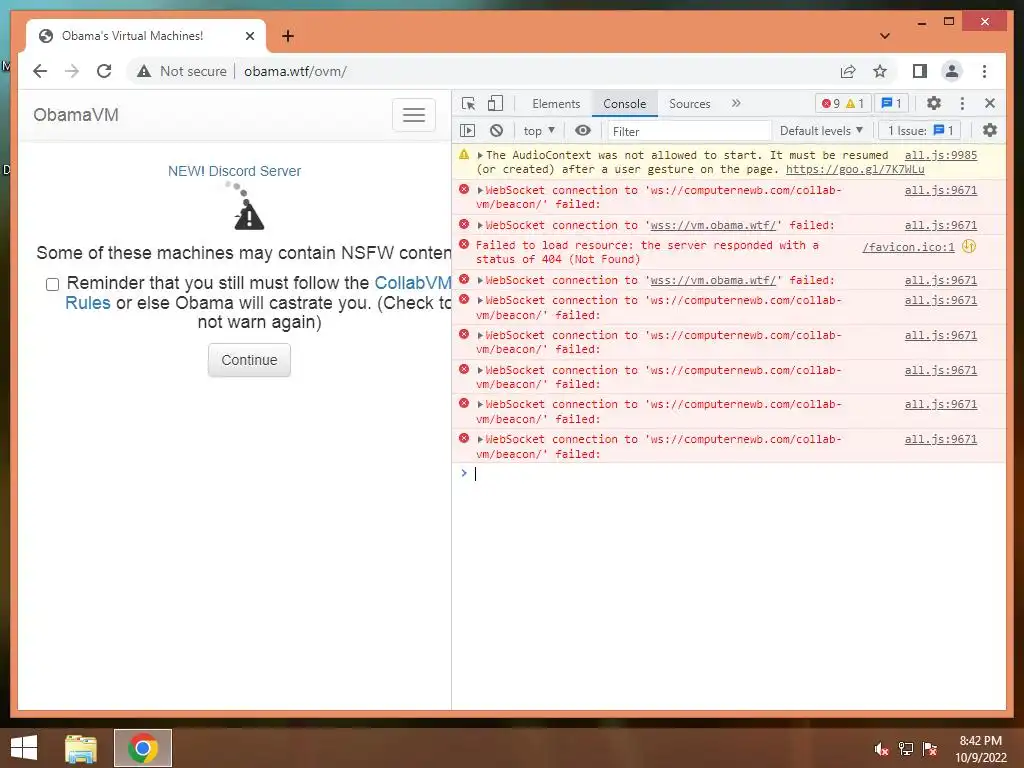Viewport: 1024px width, 768px height.
Task: Create a live expression with eye icon
Action: tap(583, 131)
